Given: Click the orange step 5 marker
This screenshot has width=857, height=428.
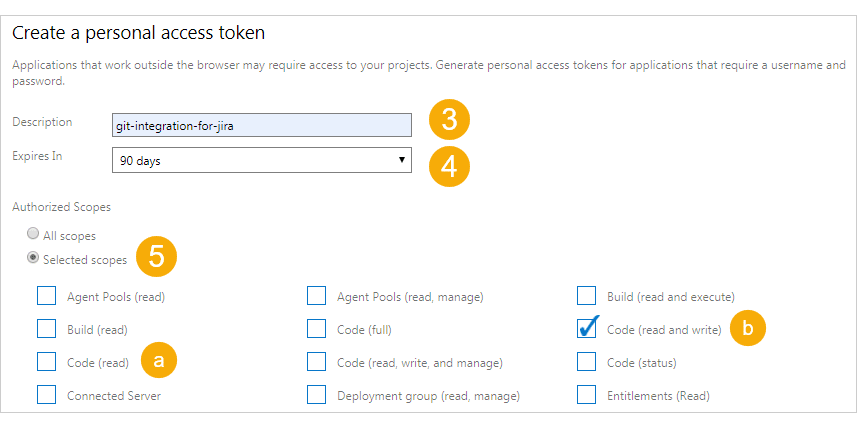Looking at the screenshot, I should 156,256.
